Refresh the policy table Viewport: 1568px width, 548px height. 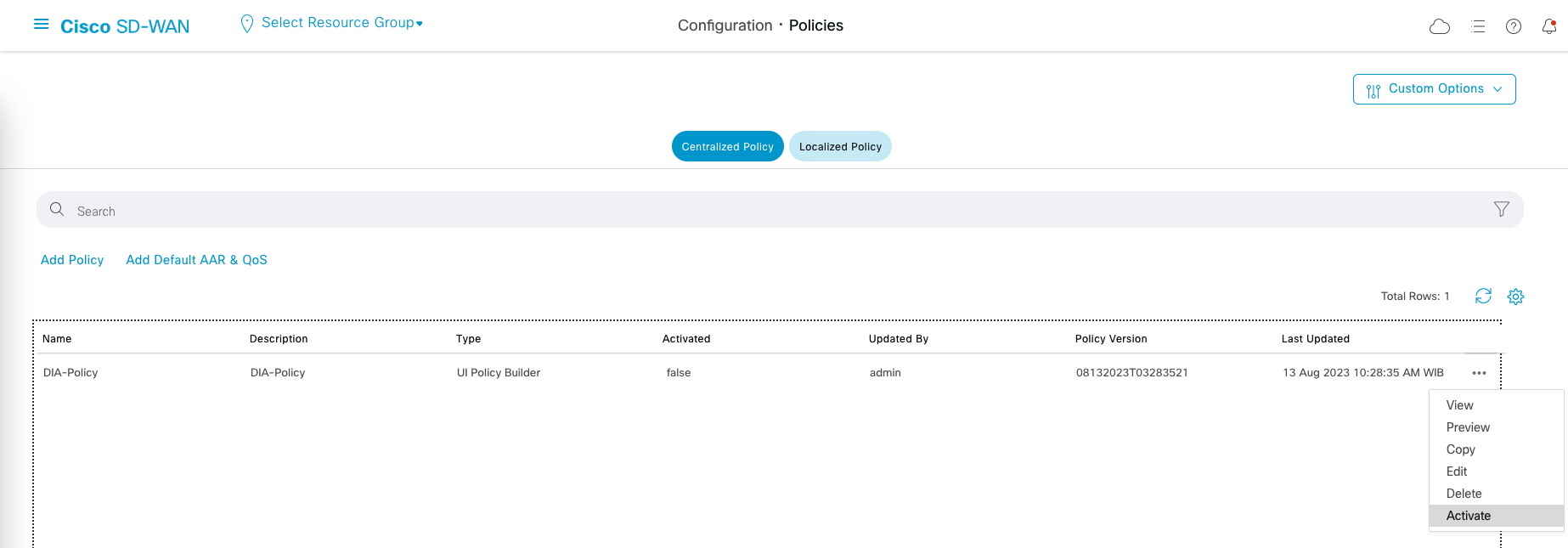pyautogui.click(x=1483, y=296)
